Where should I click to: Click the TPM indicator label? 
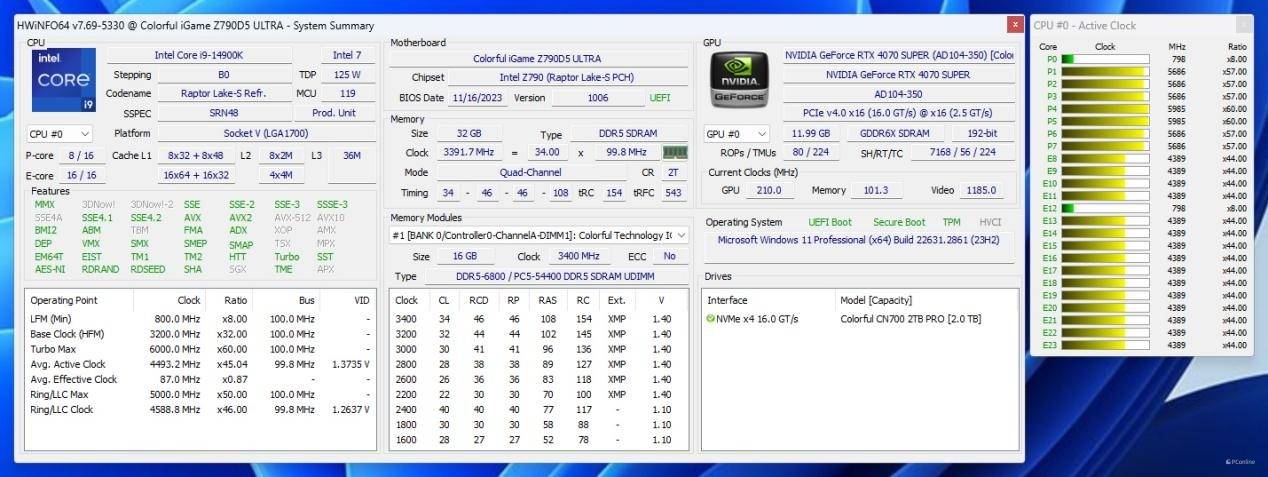click(951, 222)
